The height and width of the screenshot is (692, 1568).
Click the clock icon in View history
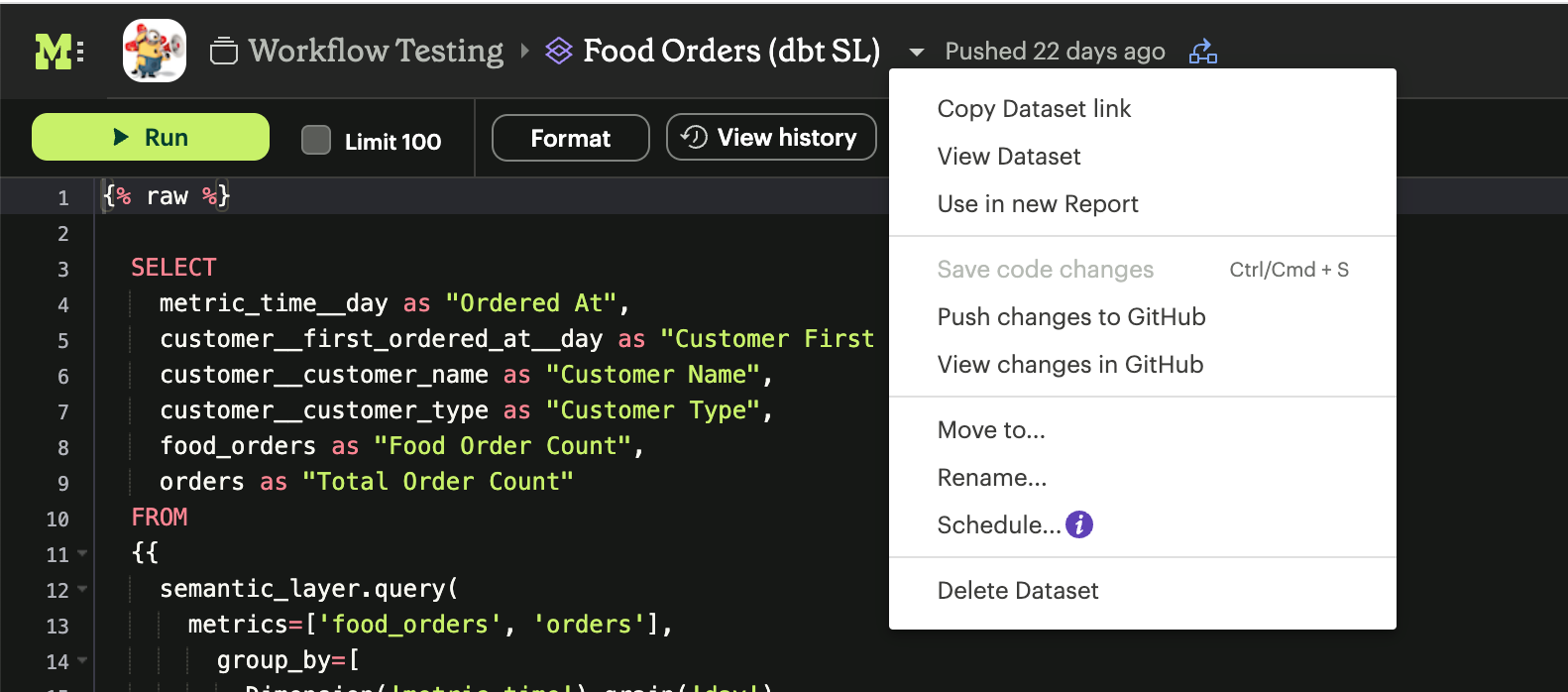point(695,137)
